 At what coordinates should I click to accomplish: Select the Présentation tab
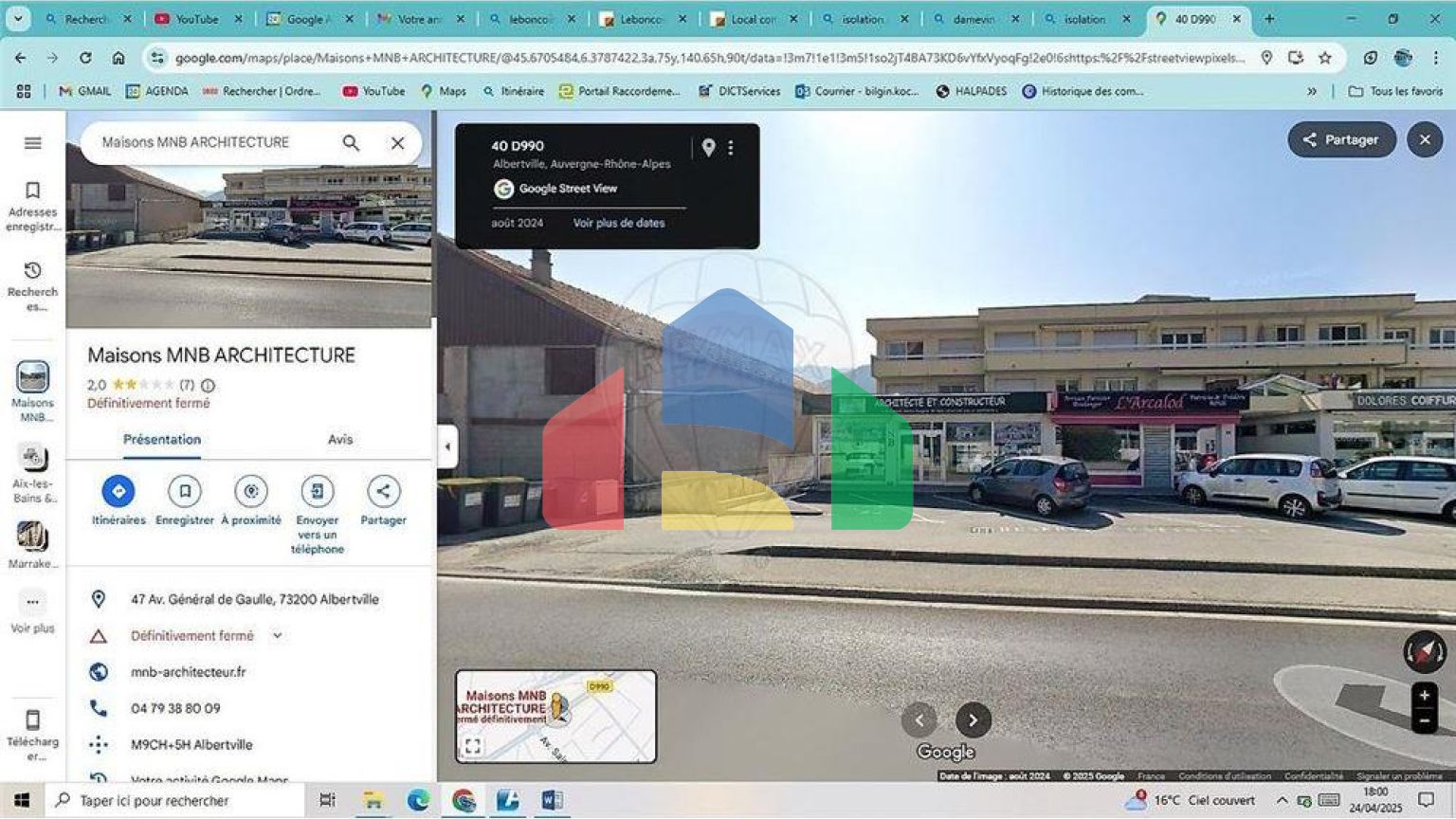(162, 440)
